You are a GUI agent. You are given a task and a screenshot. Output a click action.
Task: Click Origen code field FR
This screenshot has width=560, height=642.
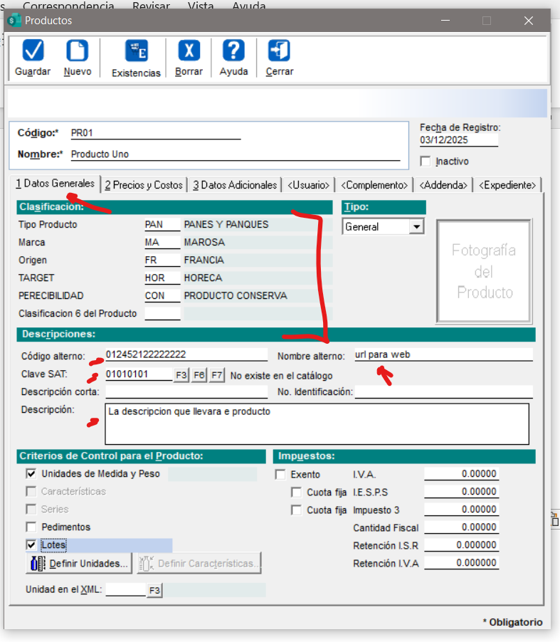[162, 260]
